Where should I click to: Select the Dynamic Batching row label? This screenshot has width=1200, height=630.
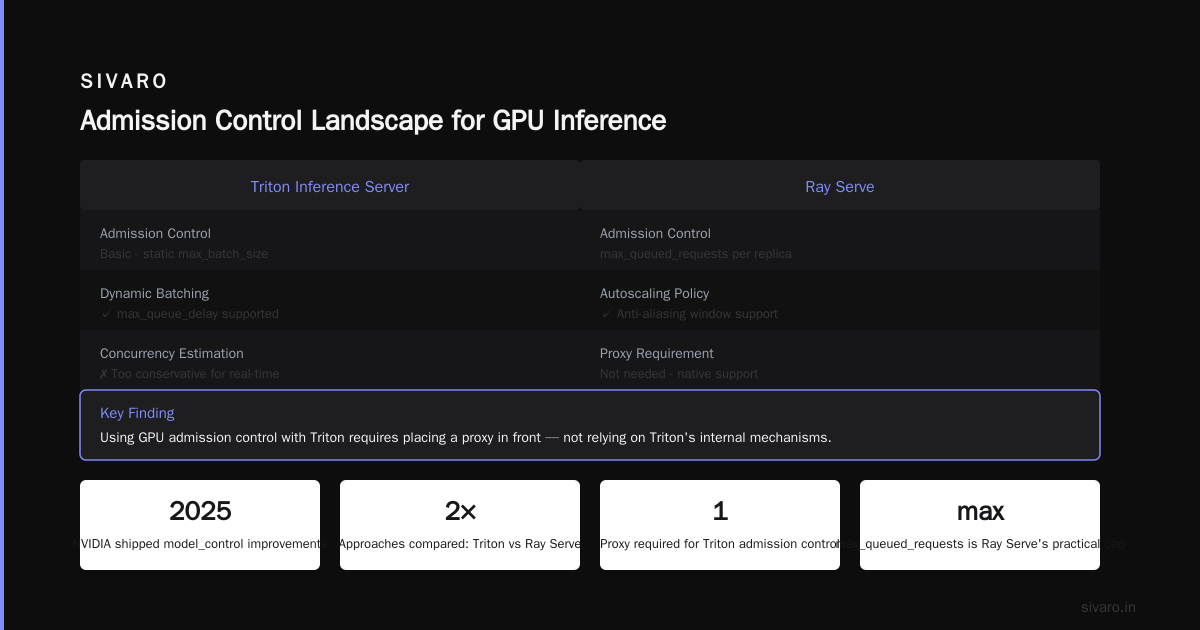pyautogui.click(x=154, y=293)
